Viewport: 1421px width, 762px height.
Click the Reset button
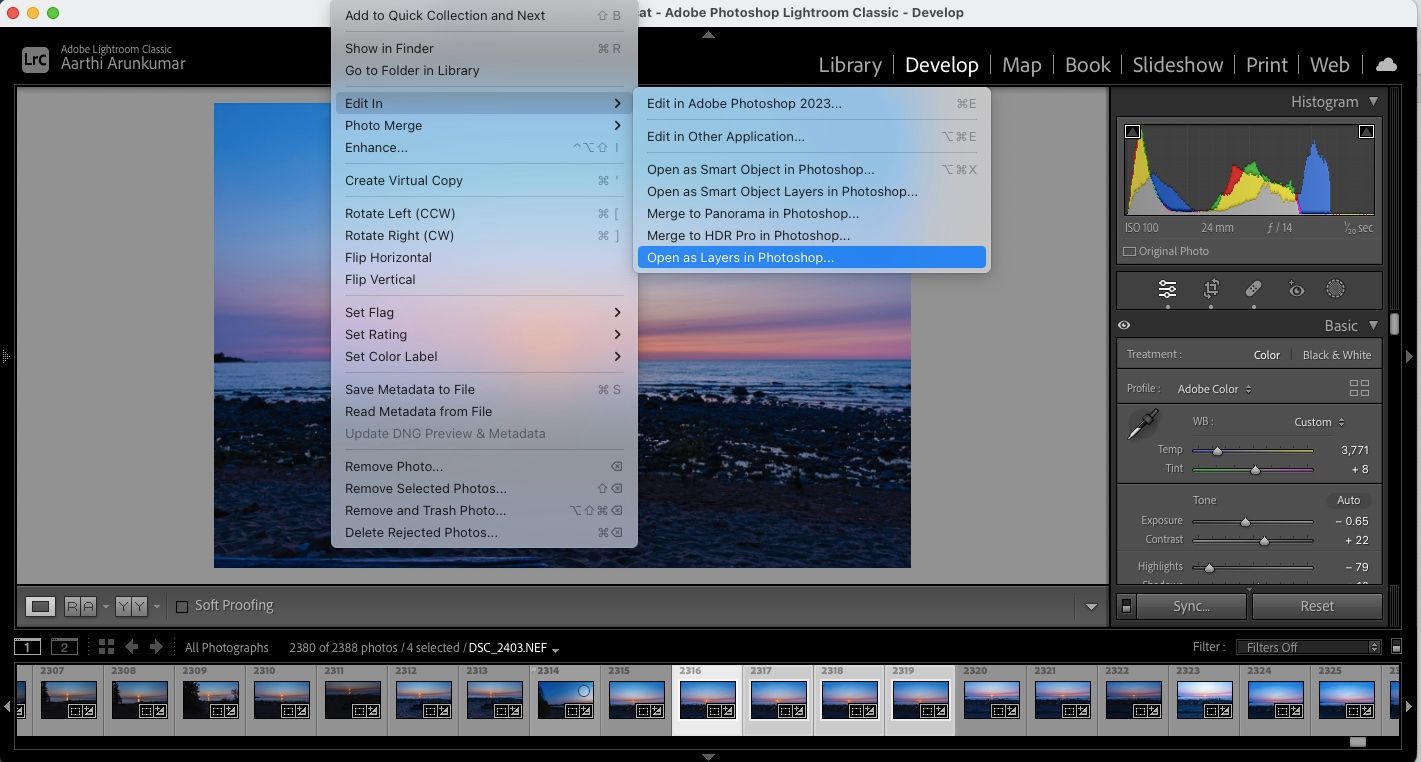pyautogui.click(x=1316, y=606)
